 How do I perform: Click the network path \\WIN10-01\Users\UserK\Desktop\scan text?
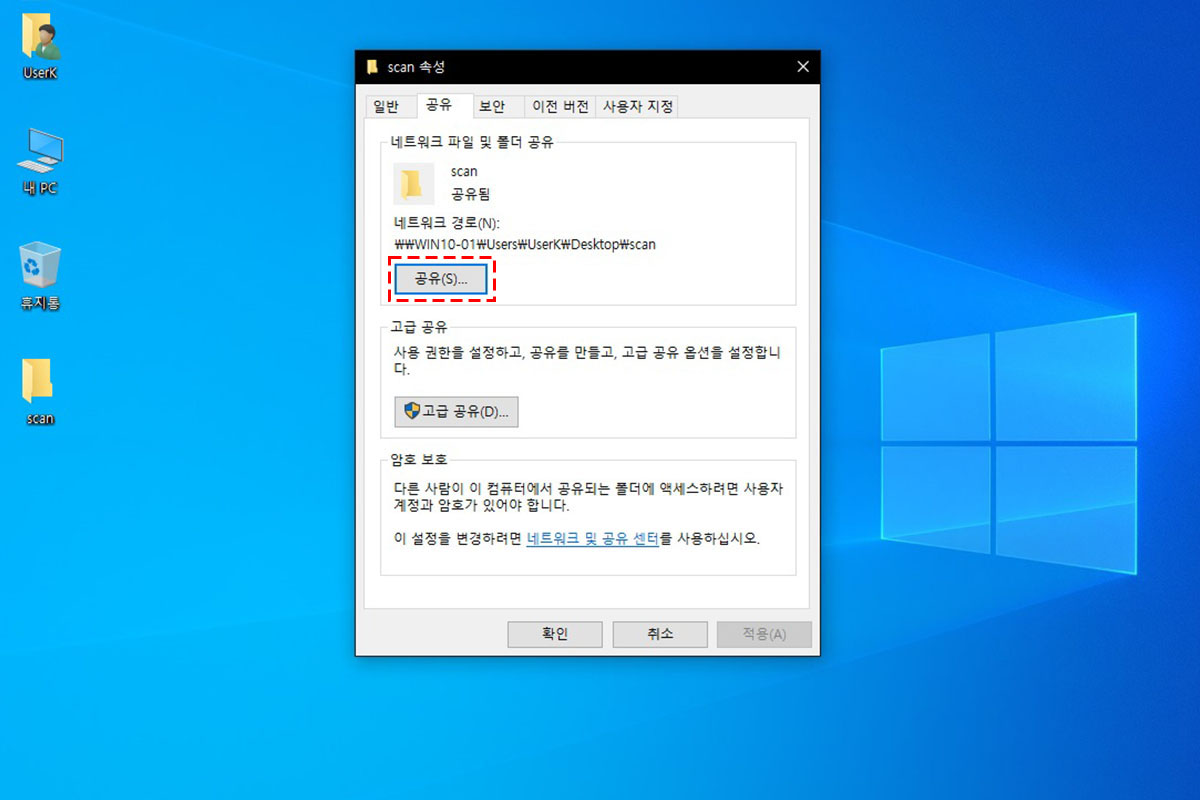[x=526, y=243]
